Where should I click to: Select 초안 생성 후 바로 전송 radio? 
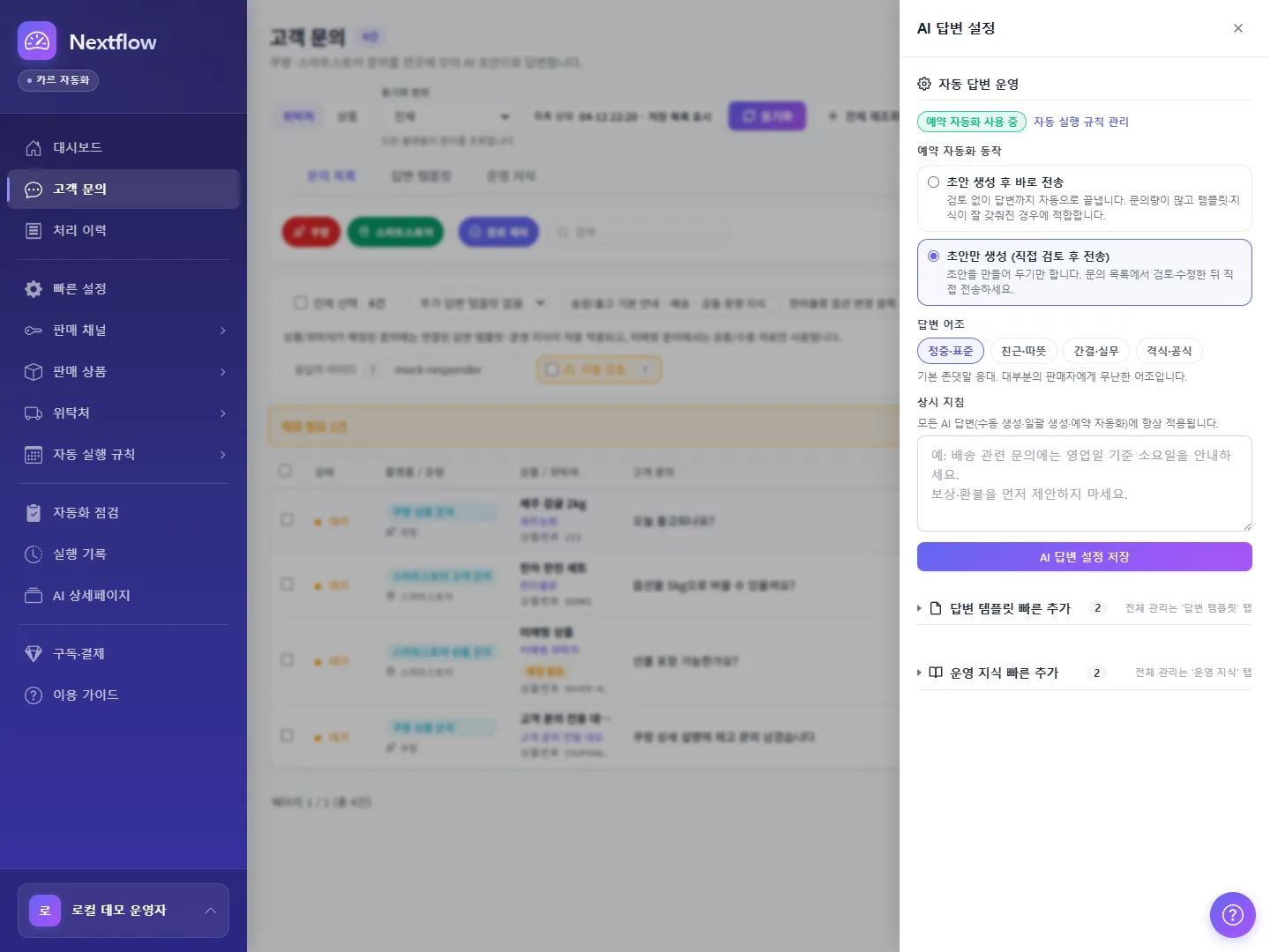pyautogui.click(x=933, y=182)
